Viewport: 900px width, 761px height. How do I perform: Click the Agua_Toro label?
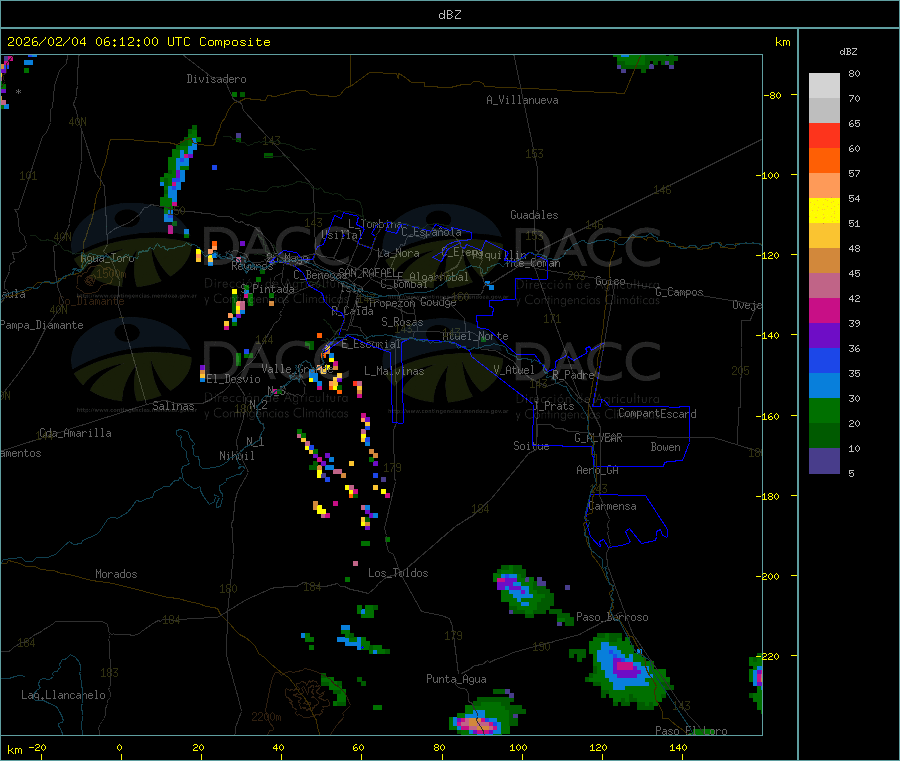(107, 258)
